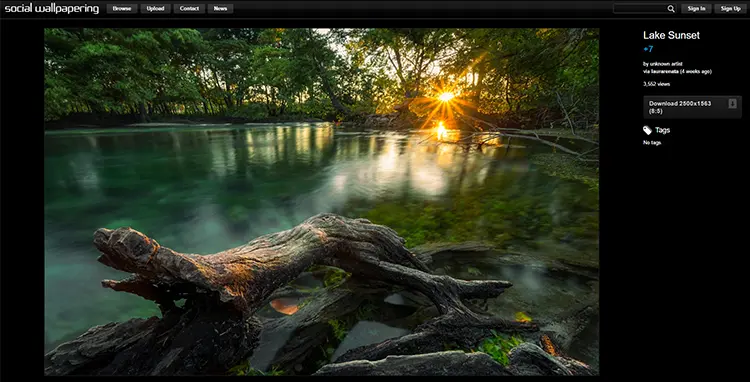Click the Sign Up button
Viewport: 750px width, 382px height.
[x=730, y=9]
